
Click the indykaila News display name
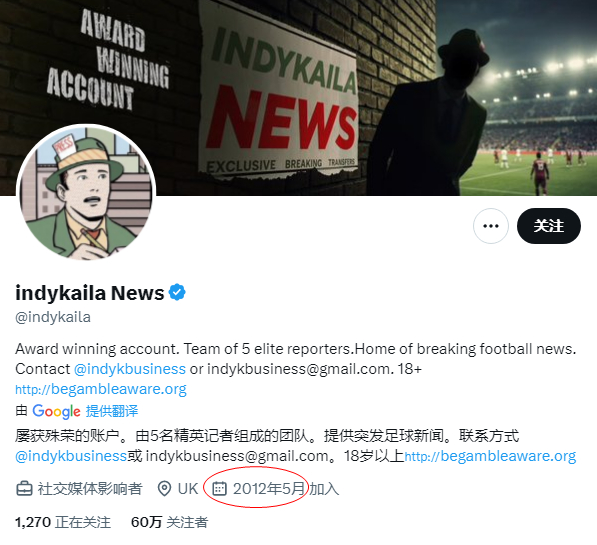pos(89,293)
